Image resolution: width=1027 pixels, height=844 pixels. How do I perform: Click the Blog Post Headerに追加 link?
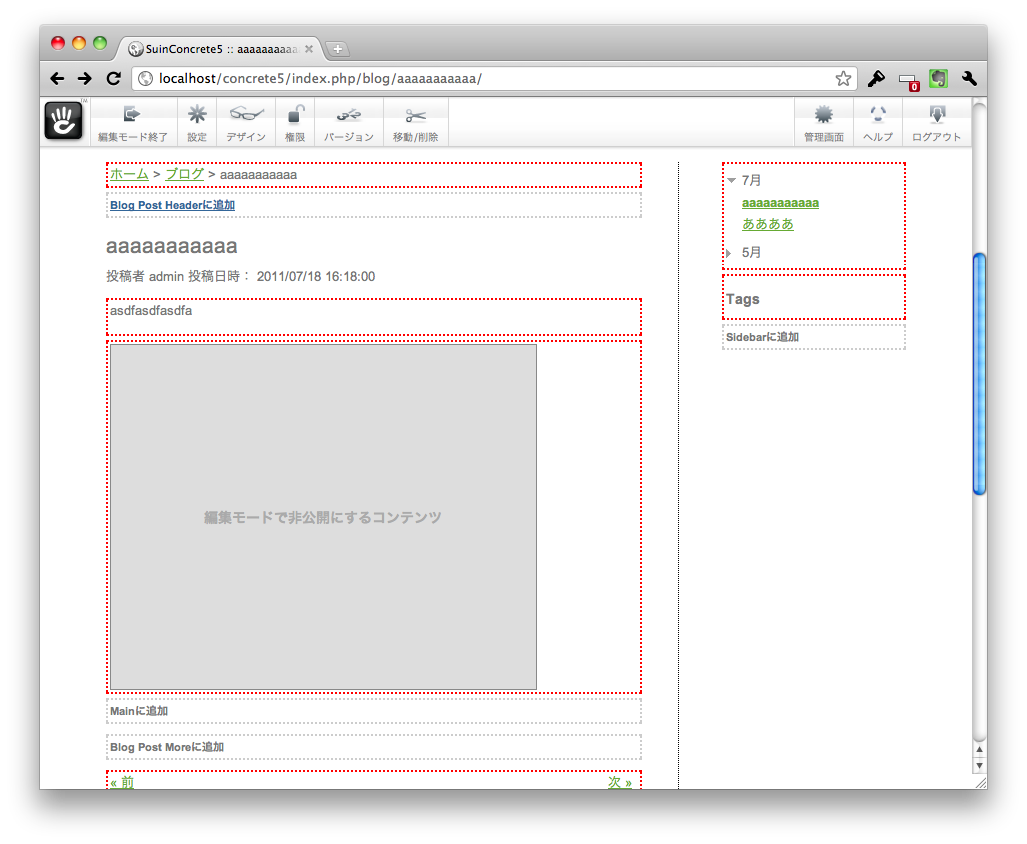pos(172,205)
